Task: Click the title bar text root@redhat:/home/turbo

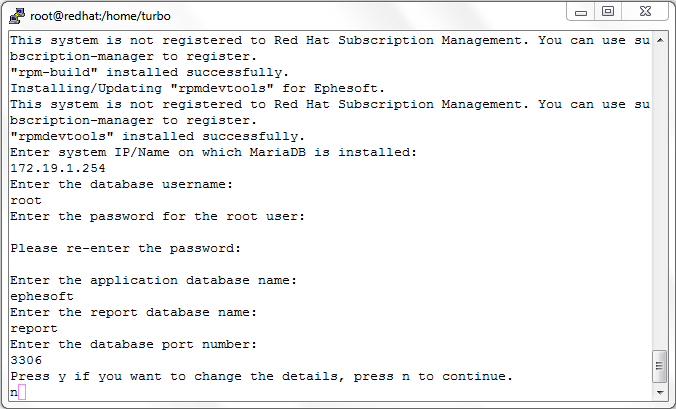Action: (x=100, y=16)
